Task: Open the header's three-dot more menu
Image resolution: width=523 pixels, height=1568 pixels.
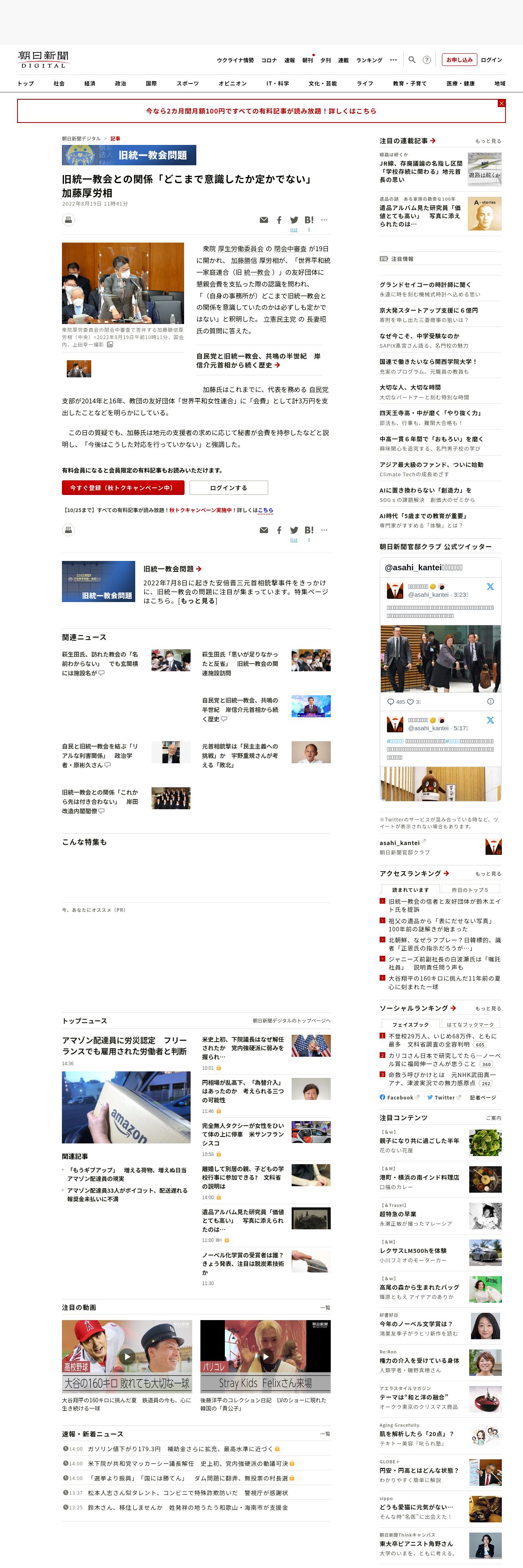Action: click(393, 60)
